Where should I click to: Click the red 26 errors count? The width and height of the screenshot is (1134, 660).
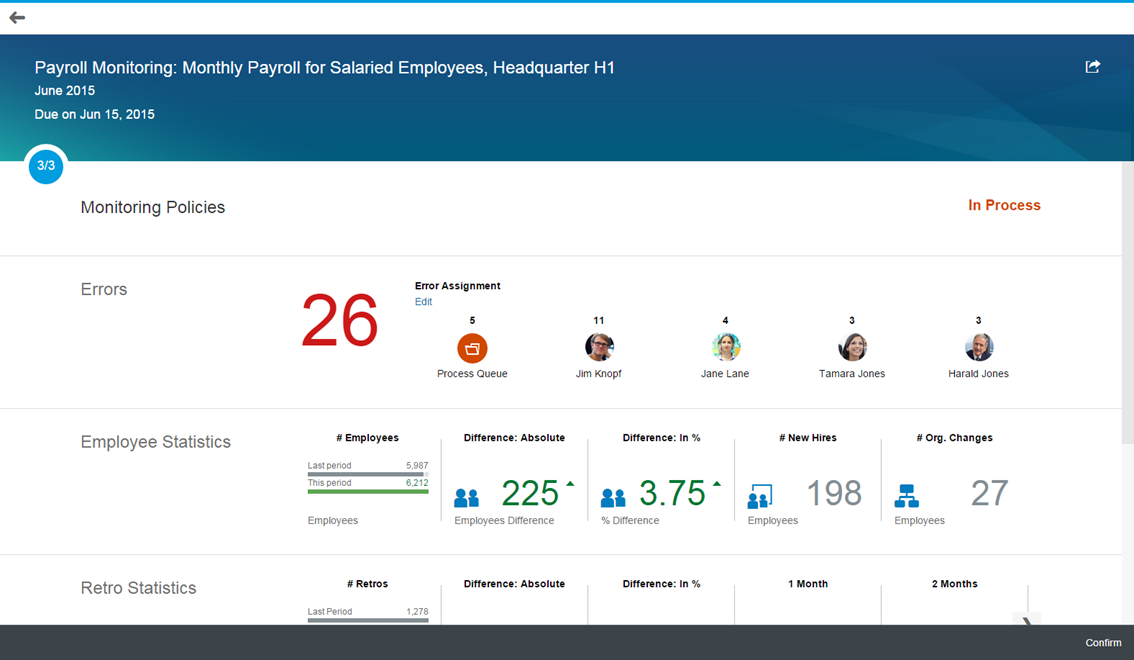click(340, 322)
